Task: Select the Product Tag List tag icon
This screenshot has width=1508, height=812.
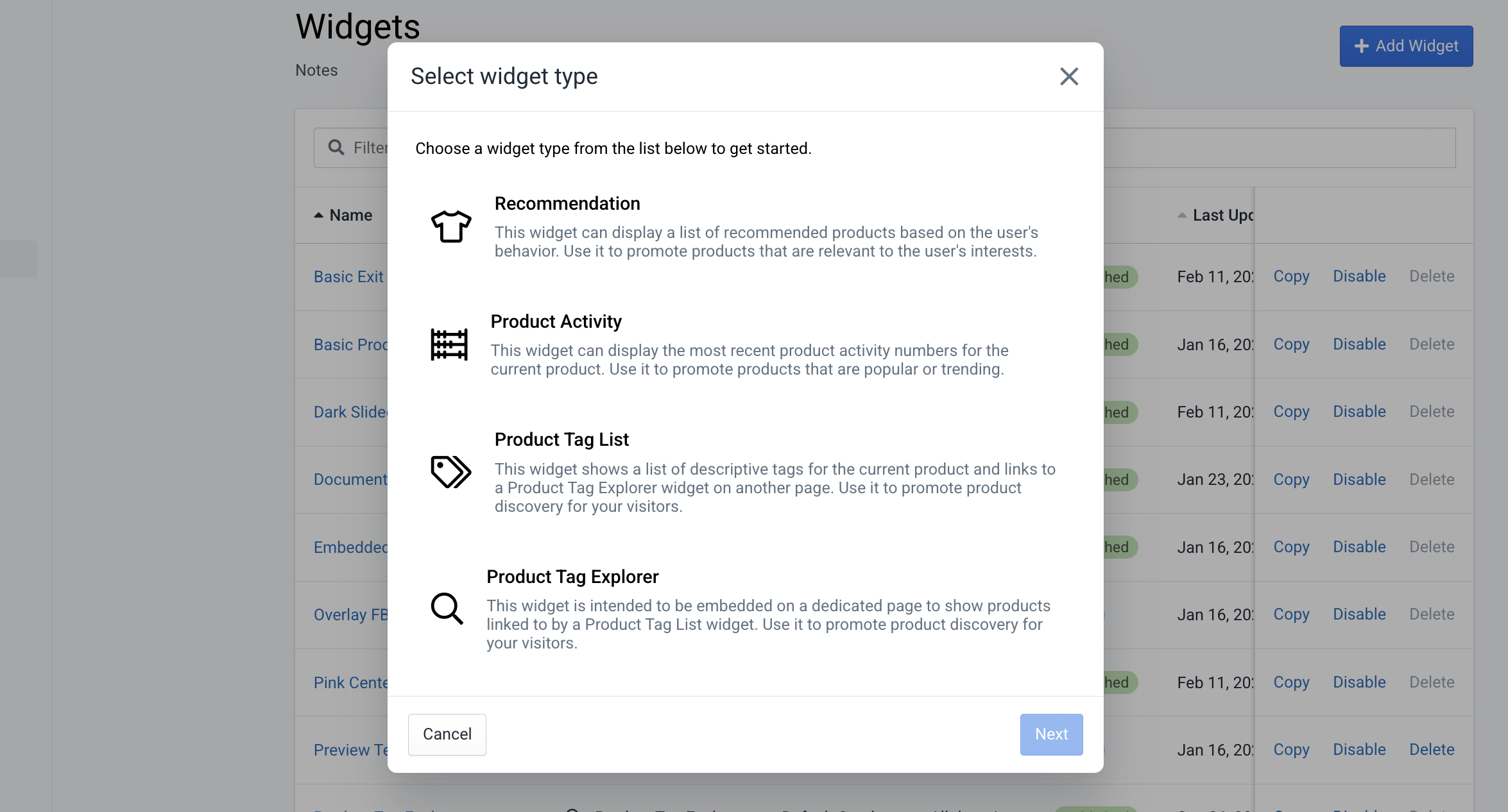Action: coord(449,473)
